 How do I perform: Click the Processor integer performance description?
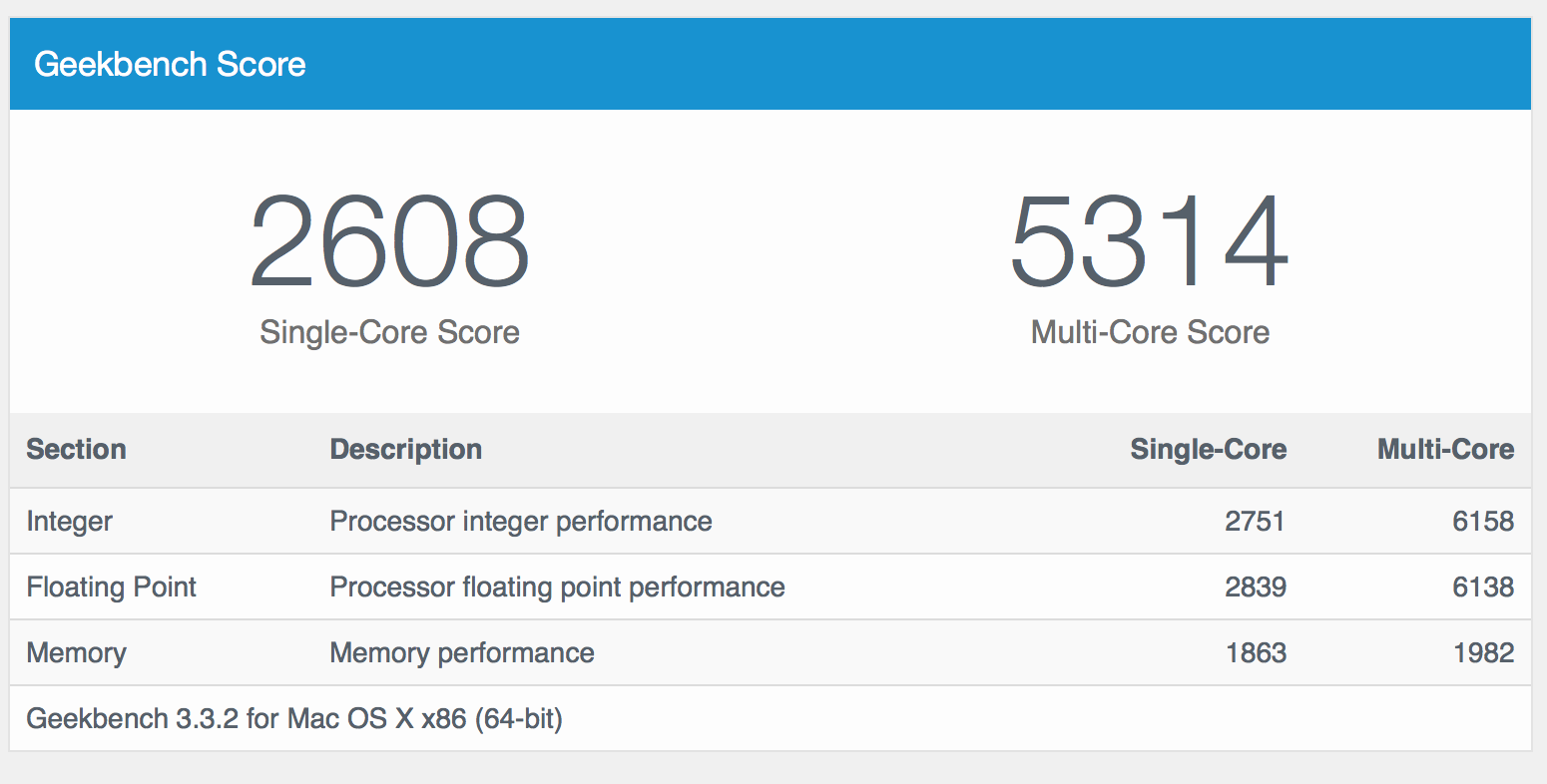click(x=521, y=521)
